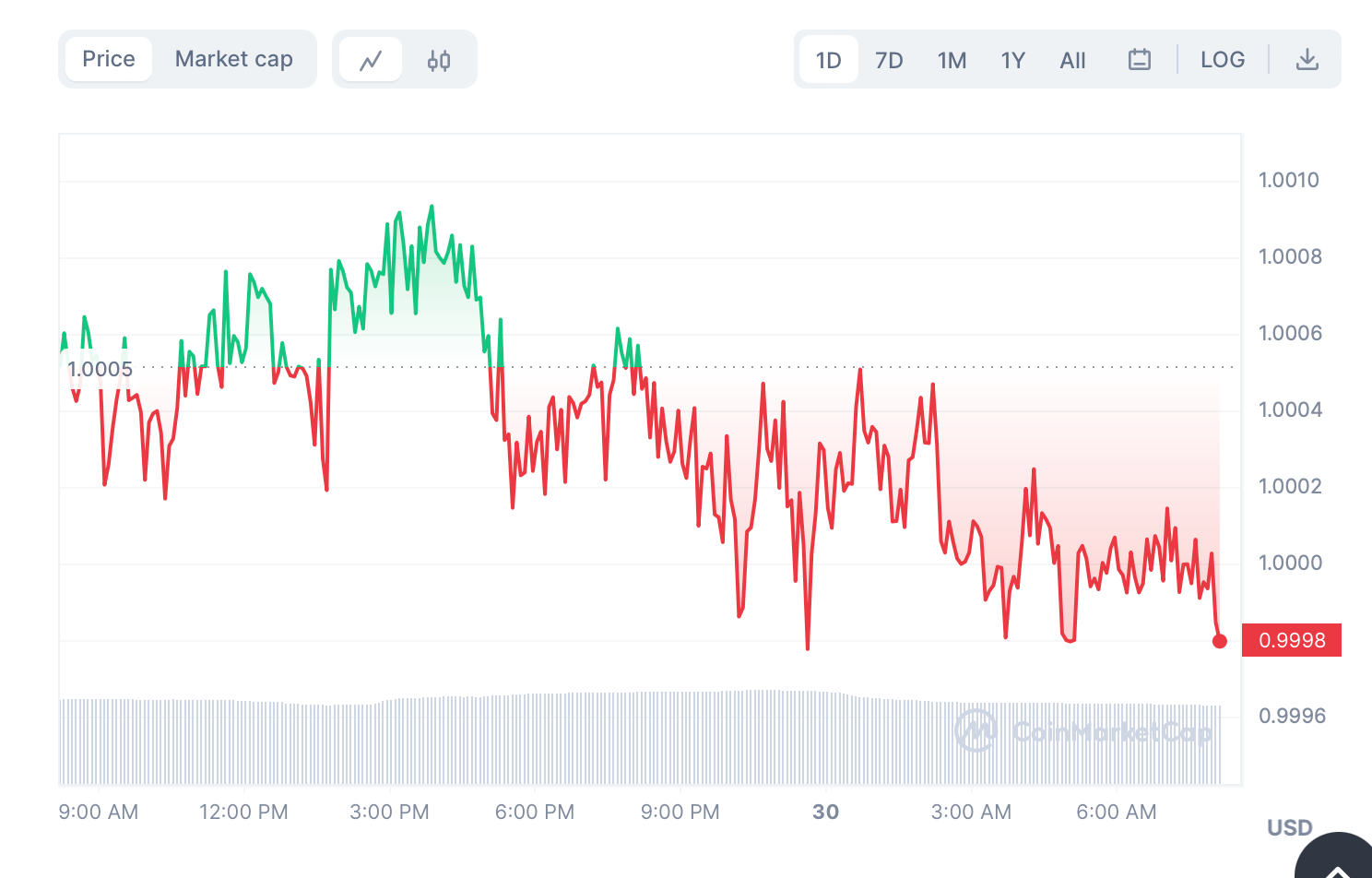Viewport: 1372px width, 878px height.
Task: Set time range to 1M
Action: point(952,60)
